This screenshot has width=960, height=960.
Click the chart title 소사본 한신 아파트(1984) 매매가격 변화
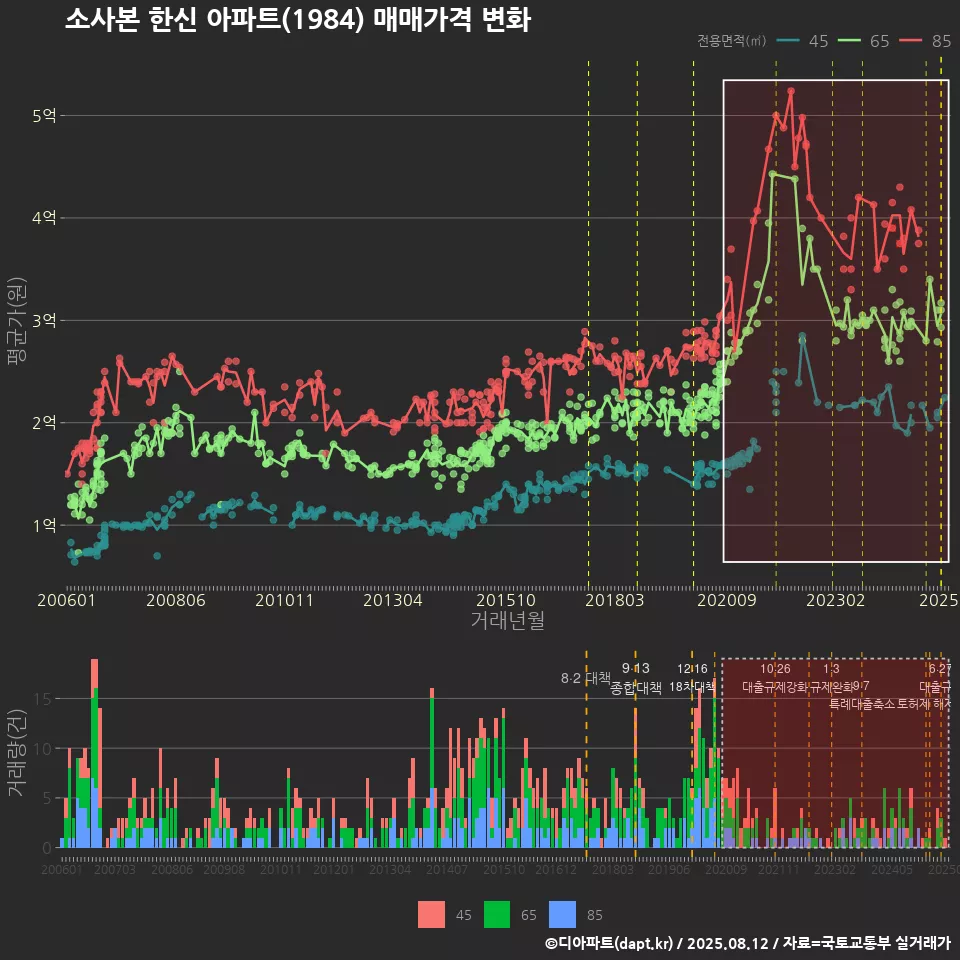pos(298,20)
